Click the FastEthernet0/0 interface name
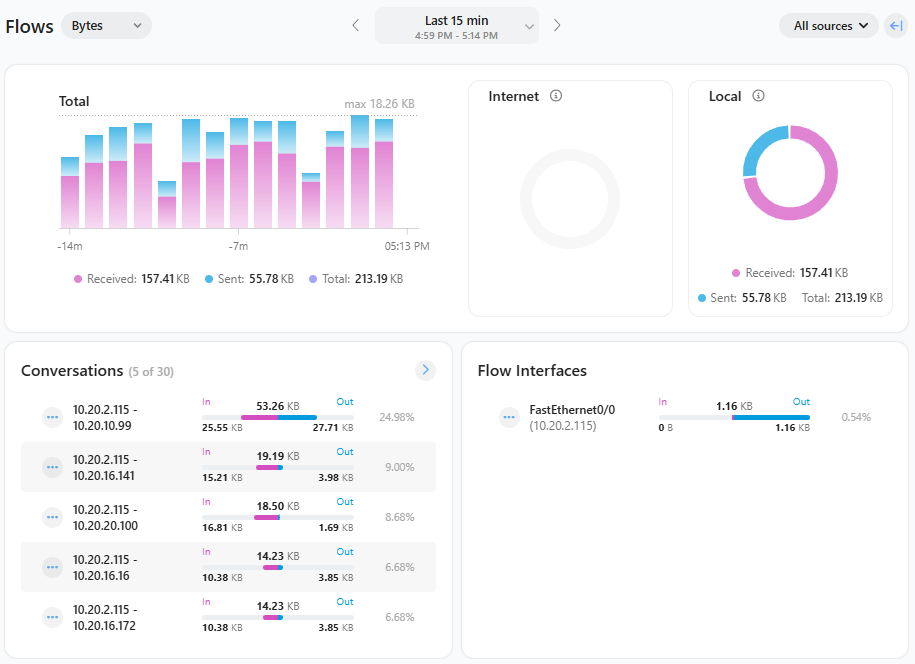 (572, 410)
